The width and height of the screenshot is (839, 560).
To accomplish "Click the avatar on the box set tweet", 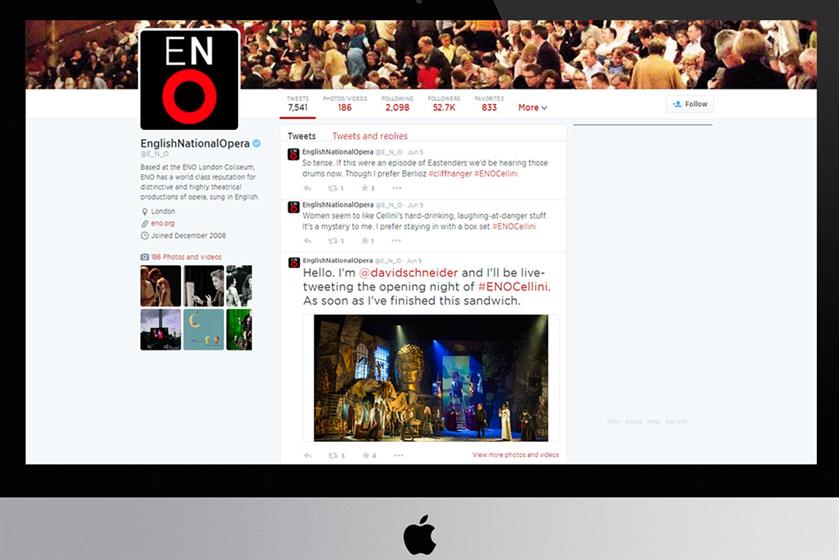I will click(293, 207).
